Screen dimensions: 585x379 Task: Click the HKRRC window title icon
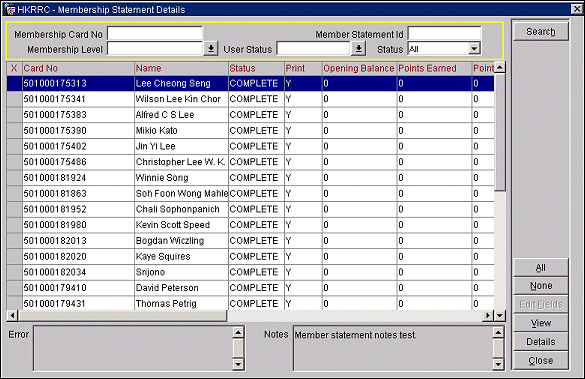click(x=9, y=9)
